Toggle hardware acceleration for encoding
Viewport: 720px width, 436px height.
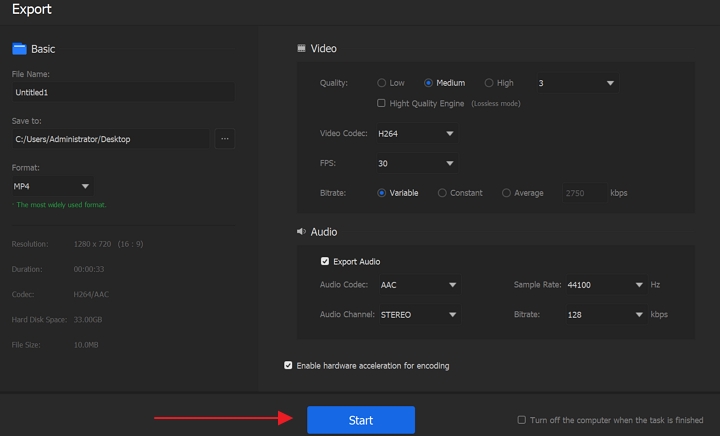pyautogui.click(x=289, y=366)
